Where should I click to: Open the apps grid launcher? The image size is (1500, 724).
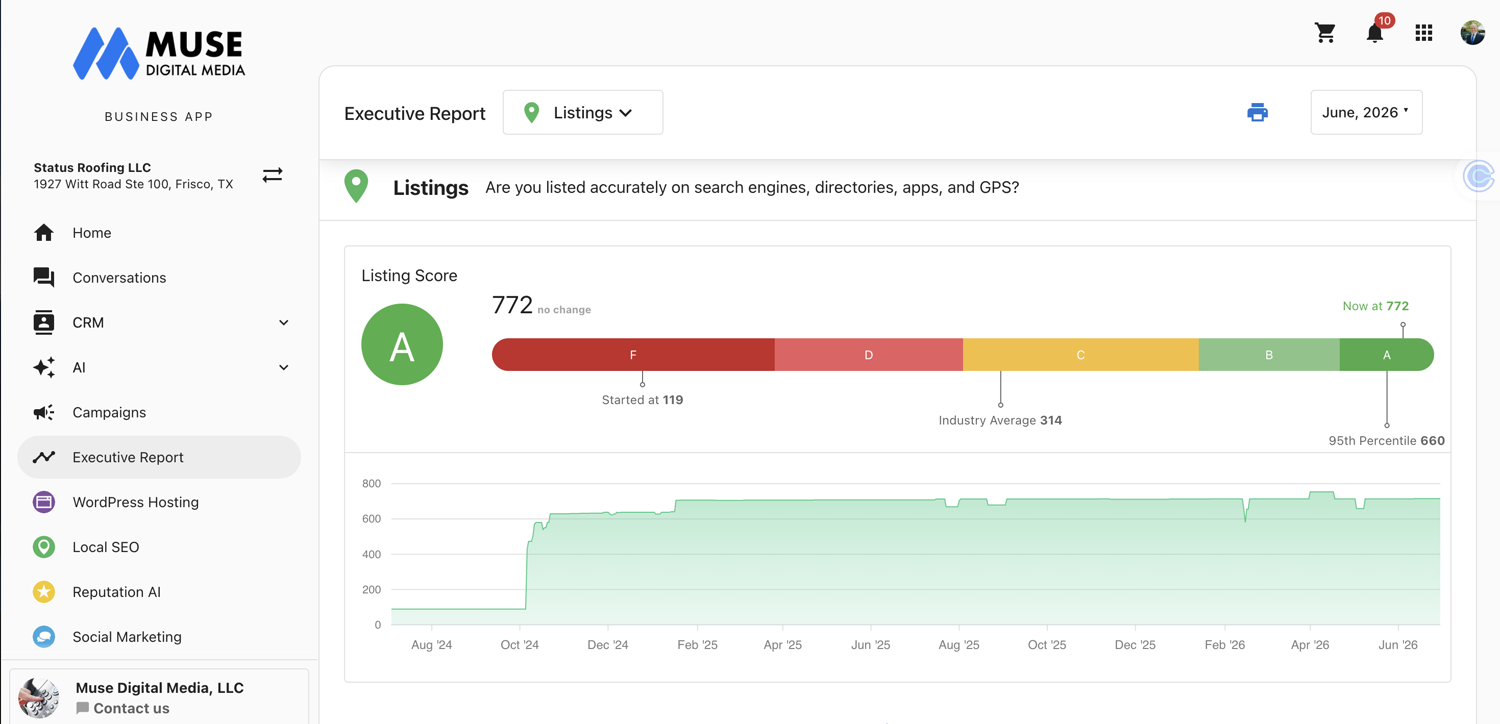(1424, 32)
